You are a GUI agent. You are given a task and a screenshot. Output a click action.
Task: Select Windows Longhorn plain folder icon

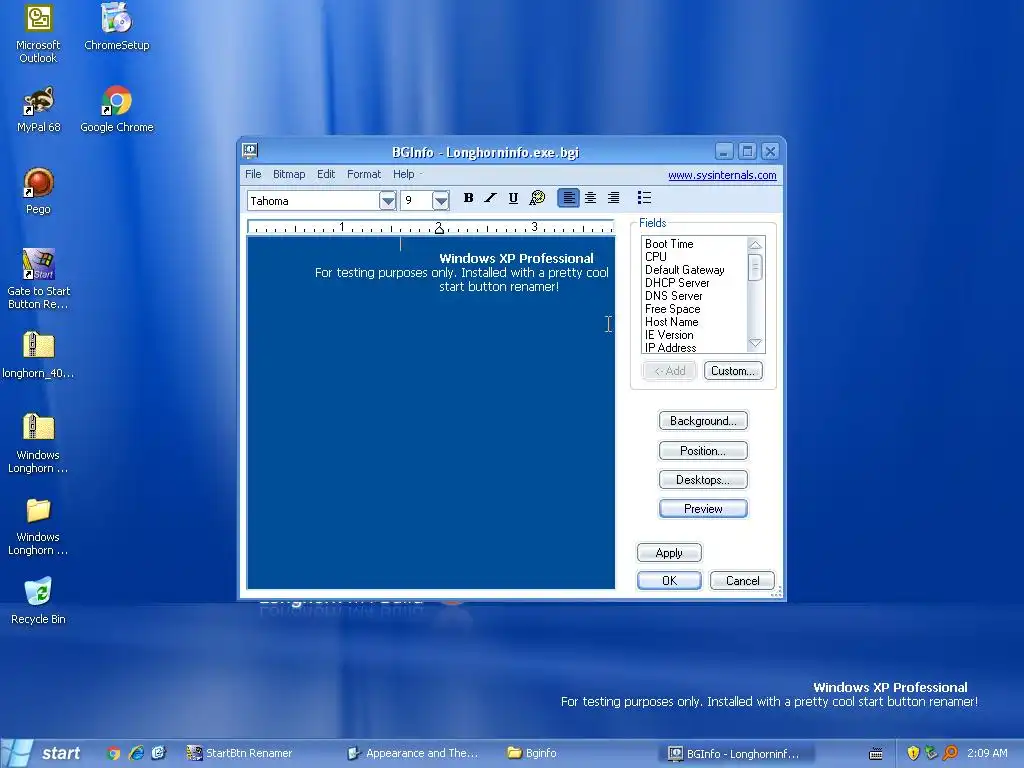(38, 526)
